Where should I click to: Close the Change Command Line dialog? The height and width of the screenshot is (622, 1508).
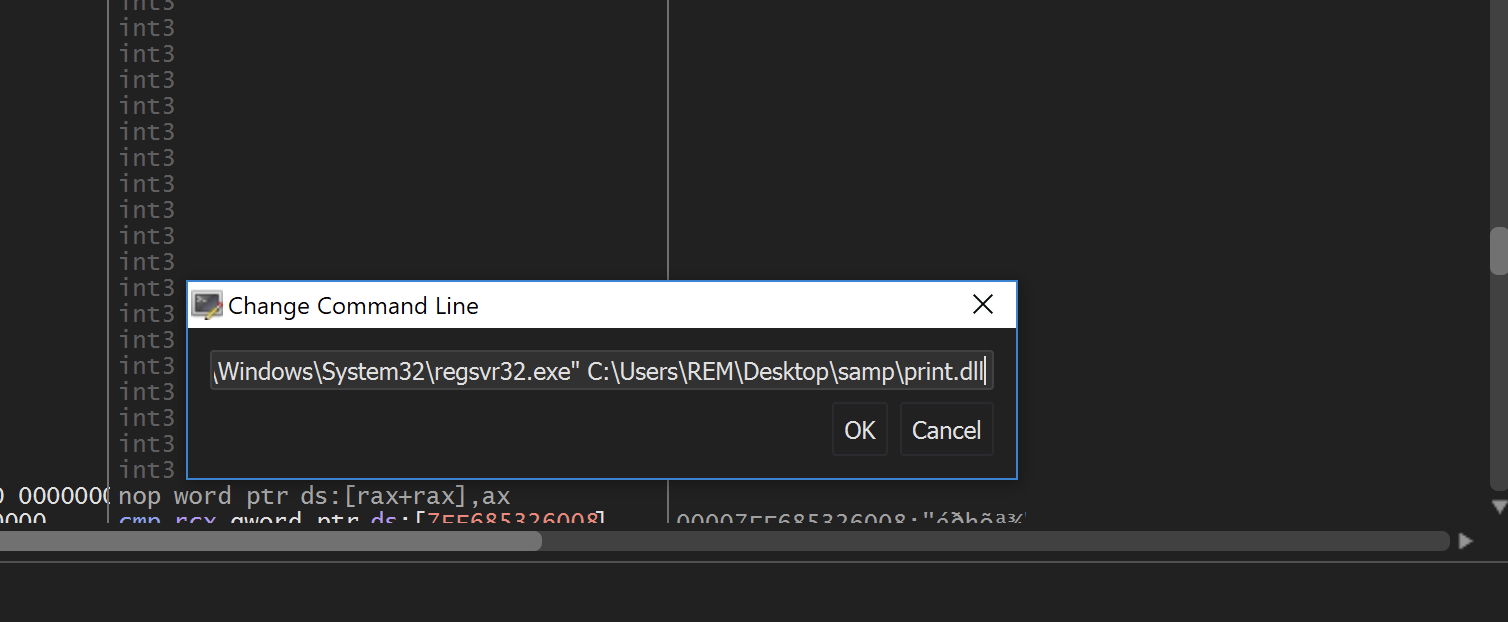[x=983, y=305]
